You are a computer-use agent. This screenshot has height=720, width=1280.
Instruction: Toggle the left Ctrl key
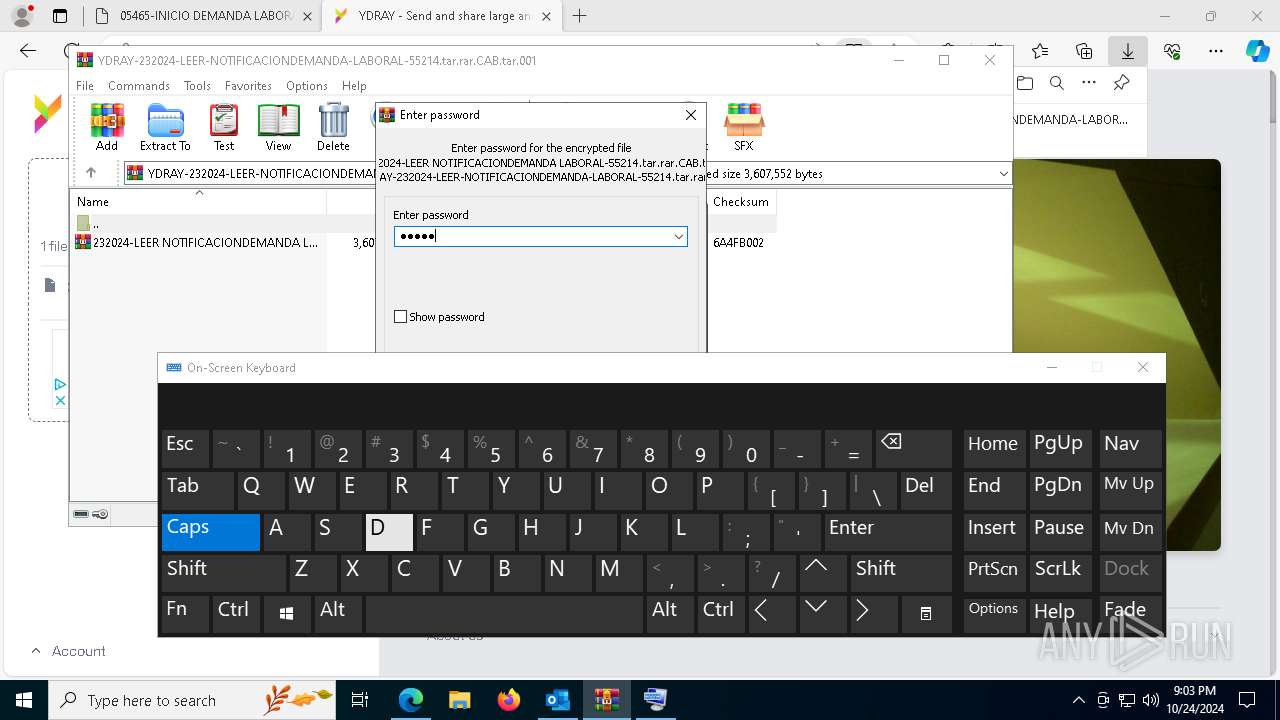236,613
